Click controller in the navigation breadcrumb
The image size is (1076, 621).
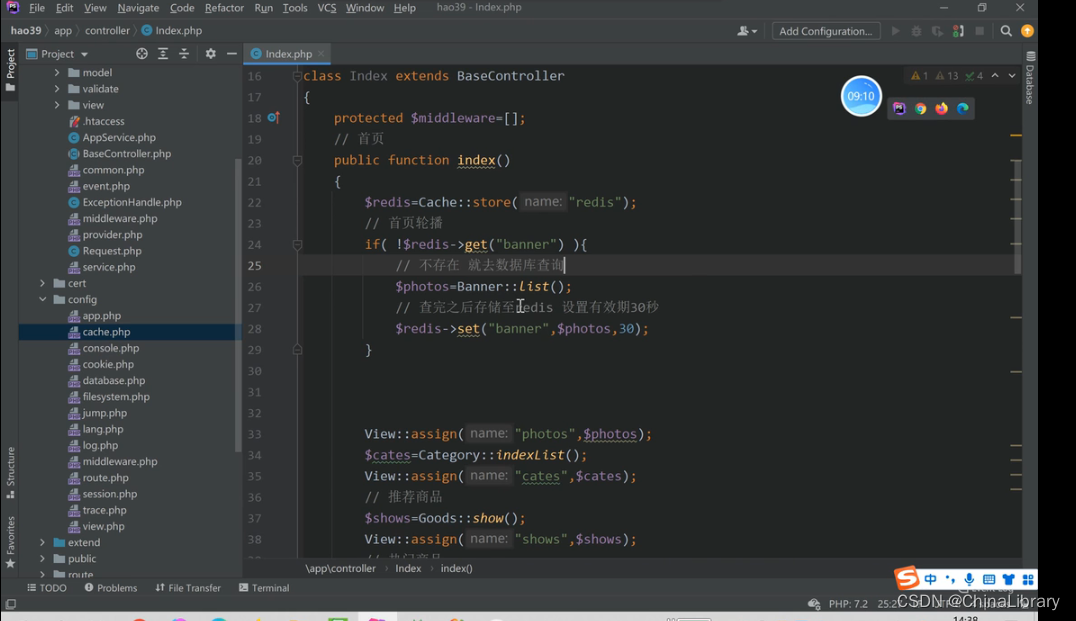(107, 31)
